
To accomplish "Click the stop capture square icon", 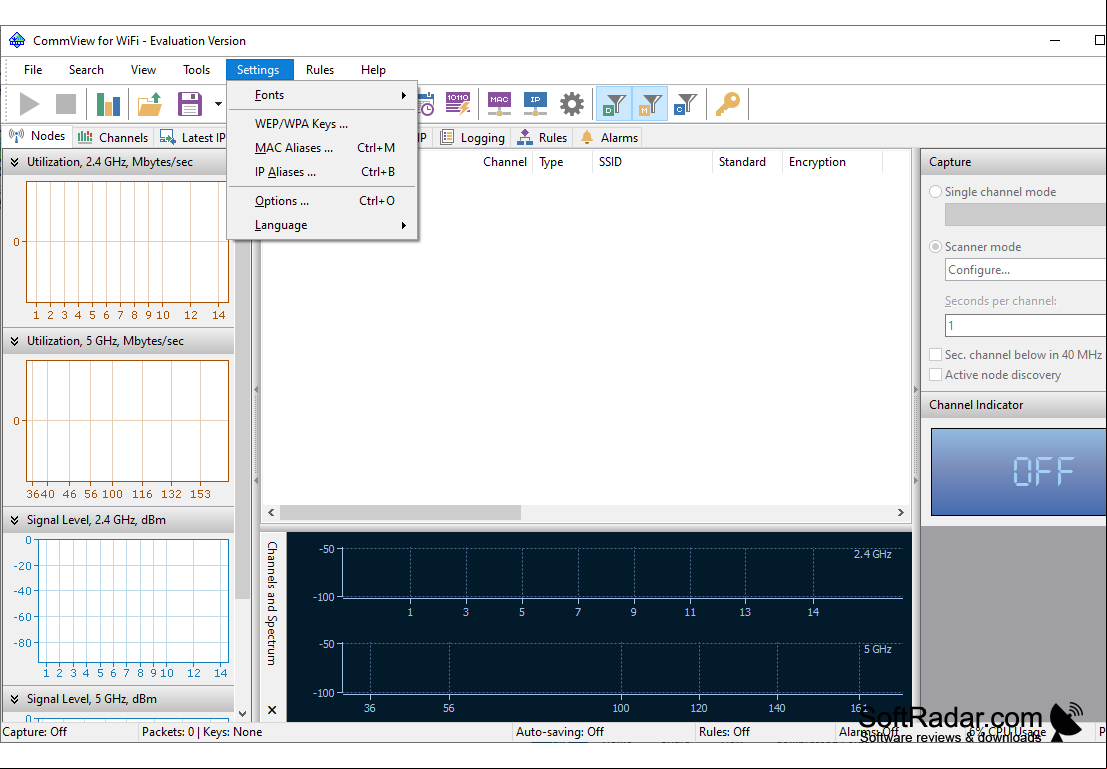I will click(x=66, y=105).
